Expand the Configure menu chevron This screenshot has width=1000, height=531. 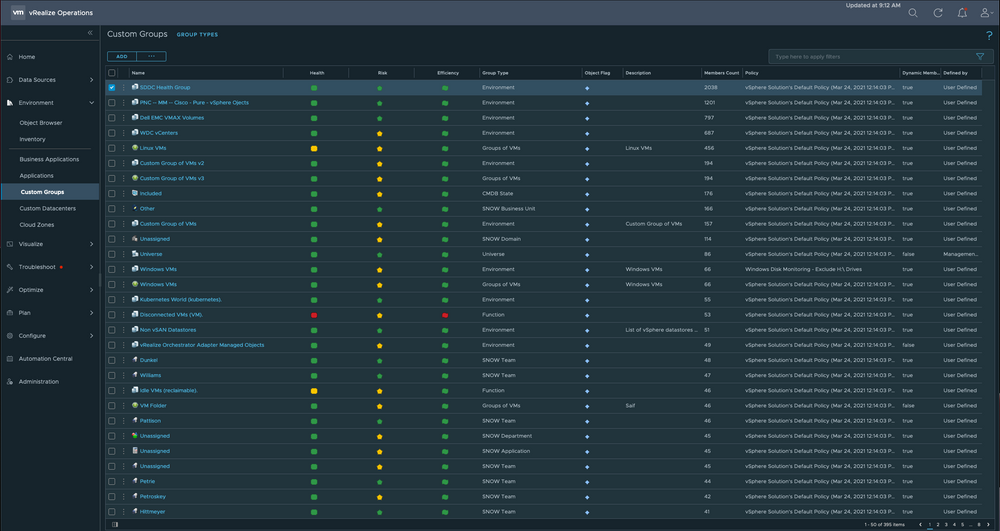pyautogui.click(x=91, y=336)
